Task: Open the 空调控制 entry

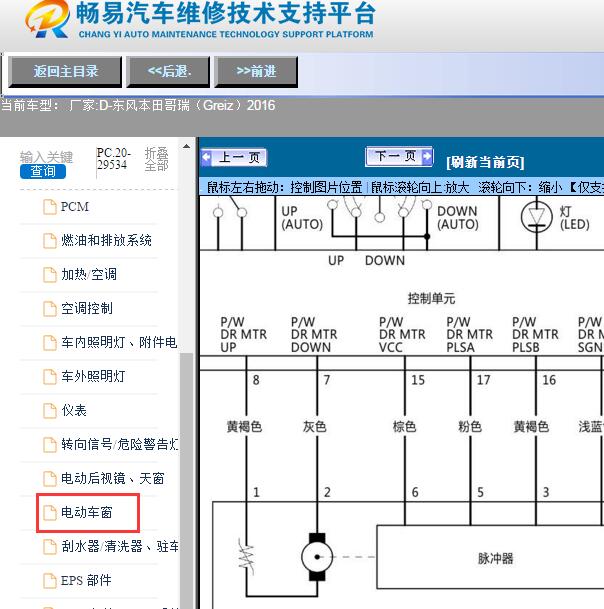Action: 89,308
